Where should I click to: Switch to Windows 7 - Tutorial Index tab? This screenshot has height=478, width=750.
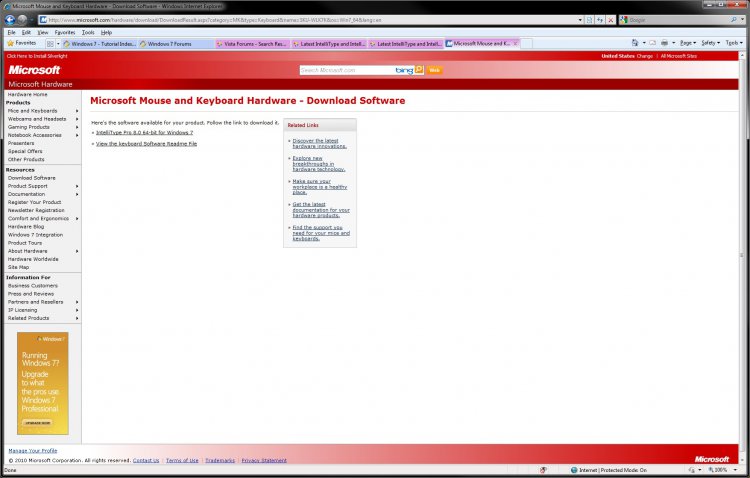[x=99, y=44]
